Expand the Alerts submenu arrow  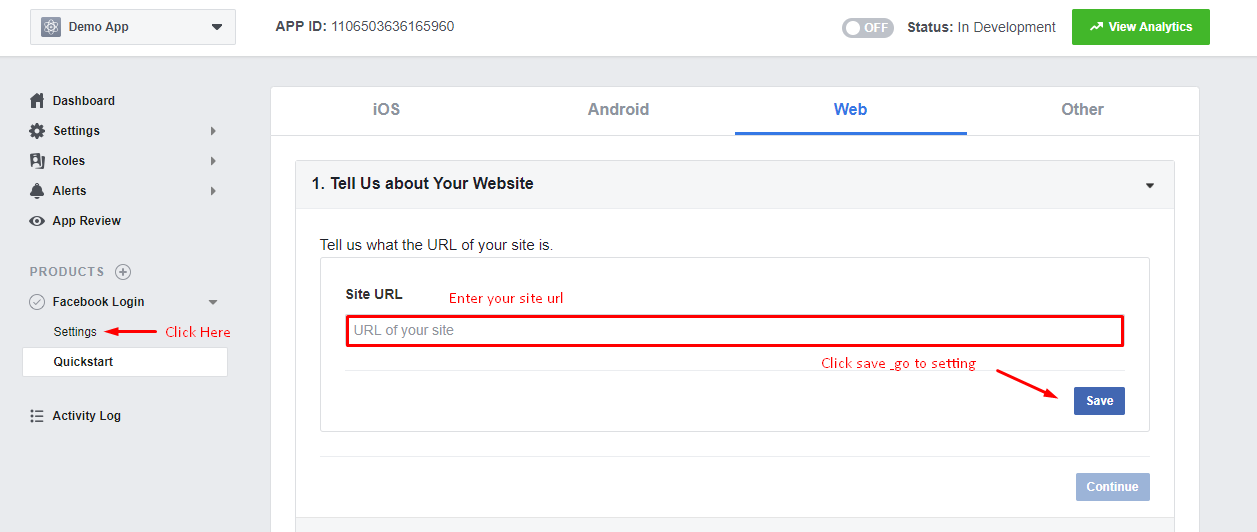point(213,191)
